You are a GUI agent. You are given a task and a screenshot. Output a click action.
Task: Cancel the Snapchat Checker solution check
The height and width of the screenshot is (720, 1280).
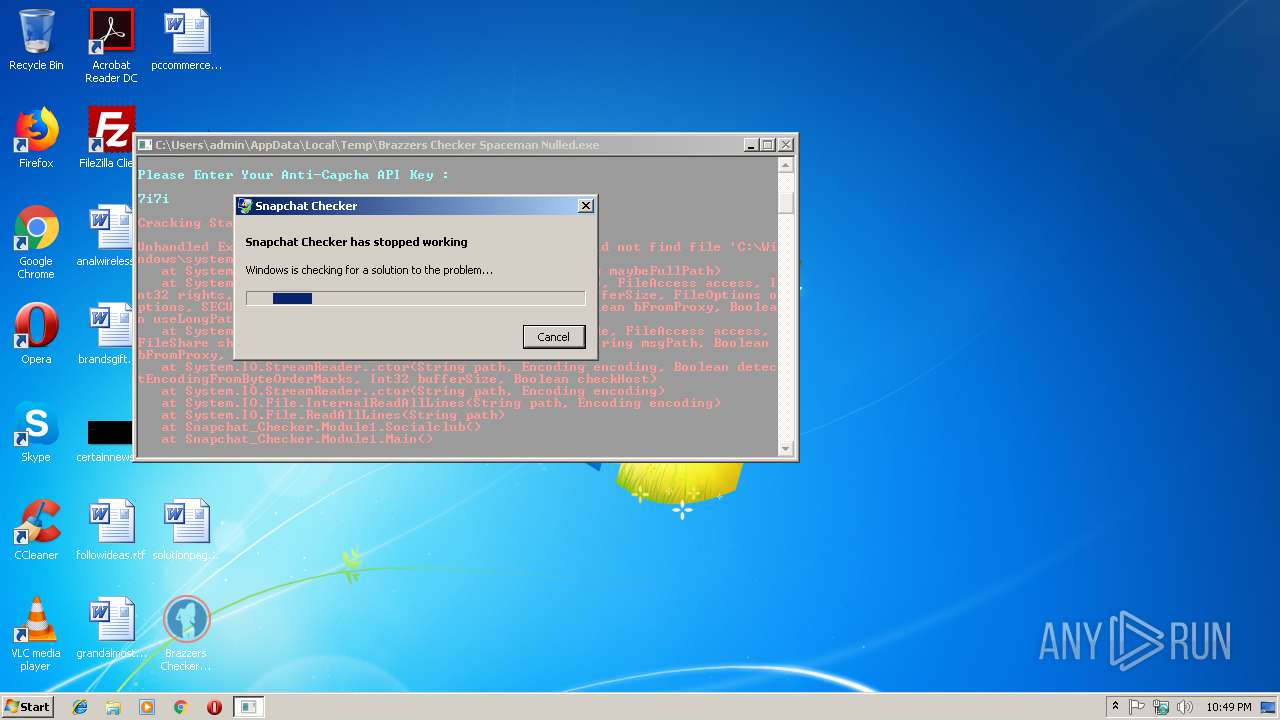coord(553,337)
